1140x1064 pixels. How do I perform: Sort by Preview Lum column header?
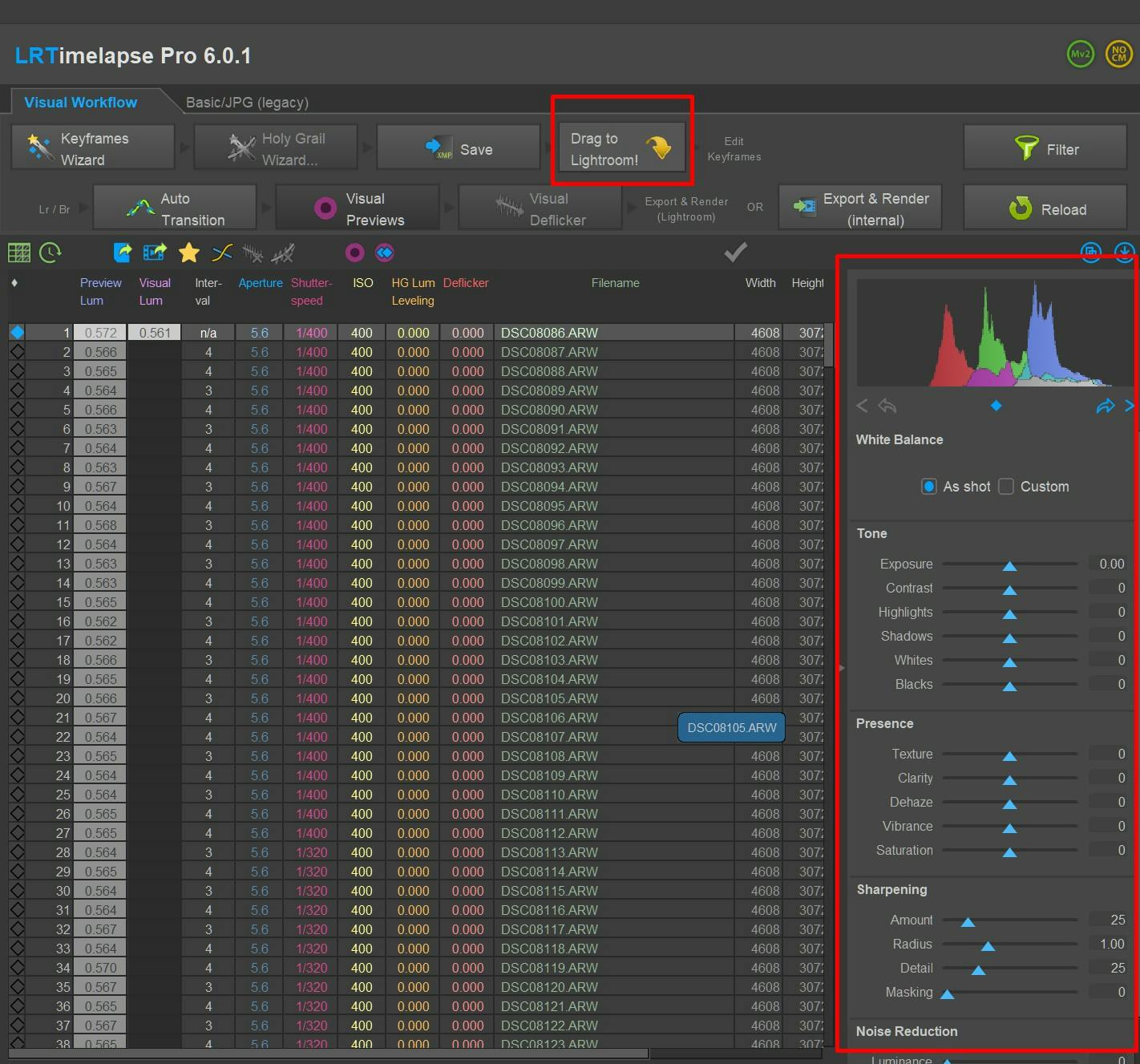(101, 292)
